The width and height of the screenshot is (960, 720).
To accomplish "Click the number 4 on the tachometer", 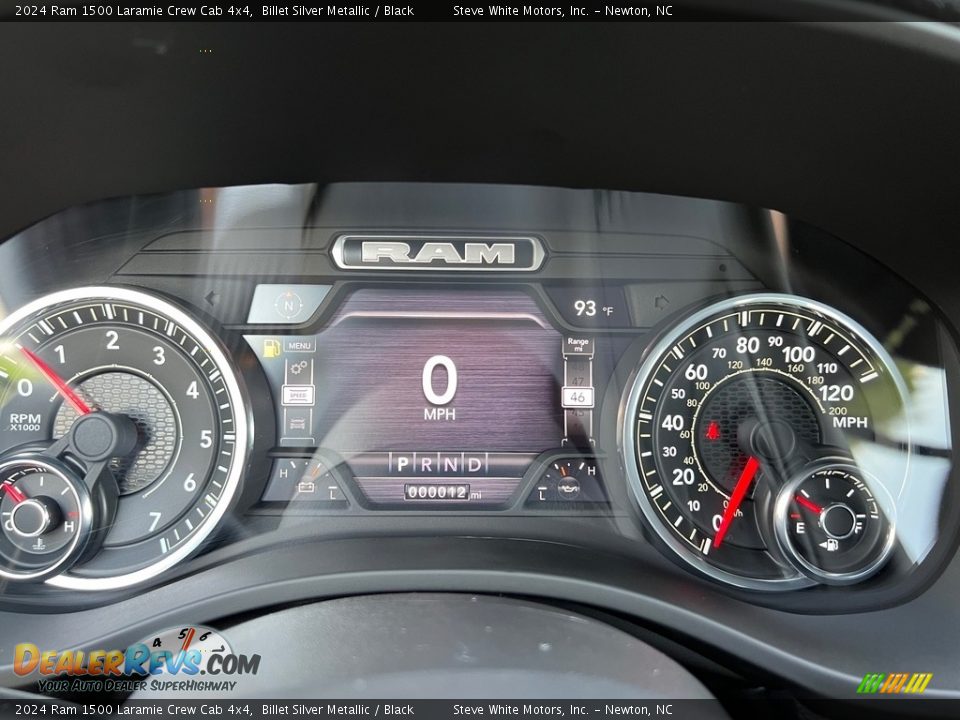I will 192,390.
